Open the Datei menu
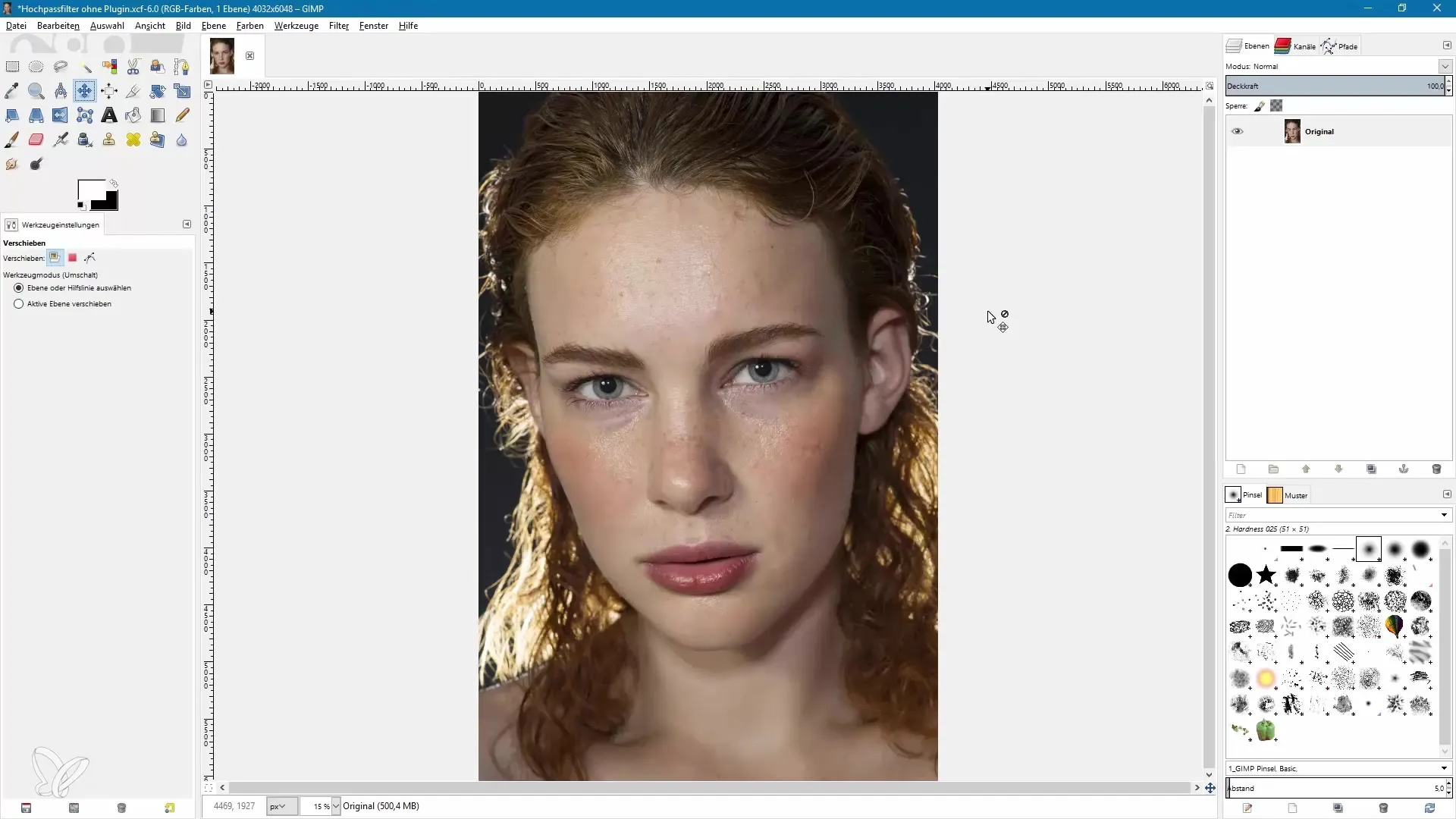This screenshot has width=1456, height=819. click(16, 25)
